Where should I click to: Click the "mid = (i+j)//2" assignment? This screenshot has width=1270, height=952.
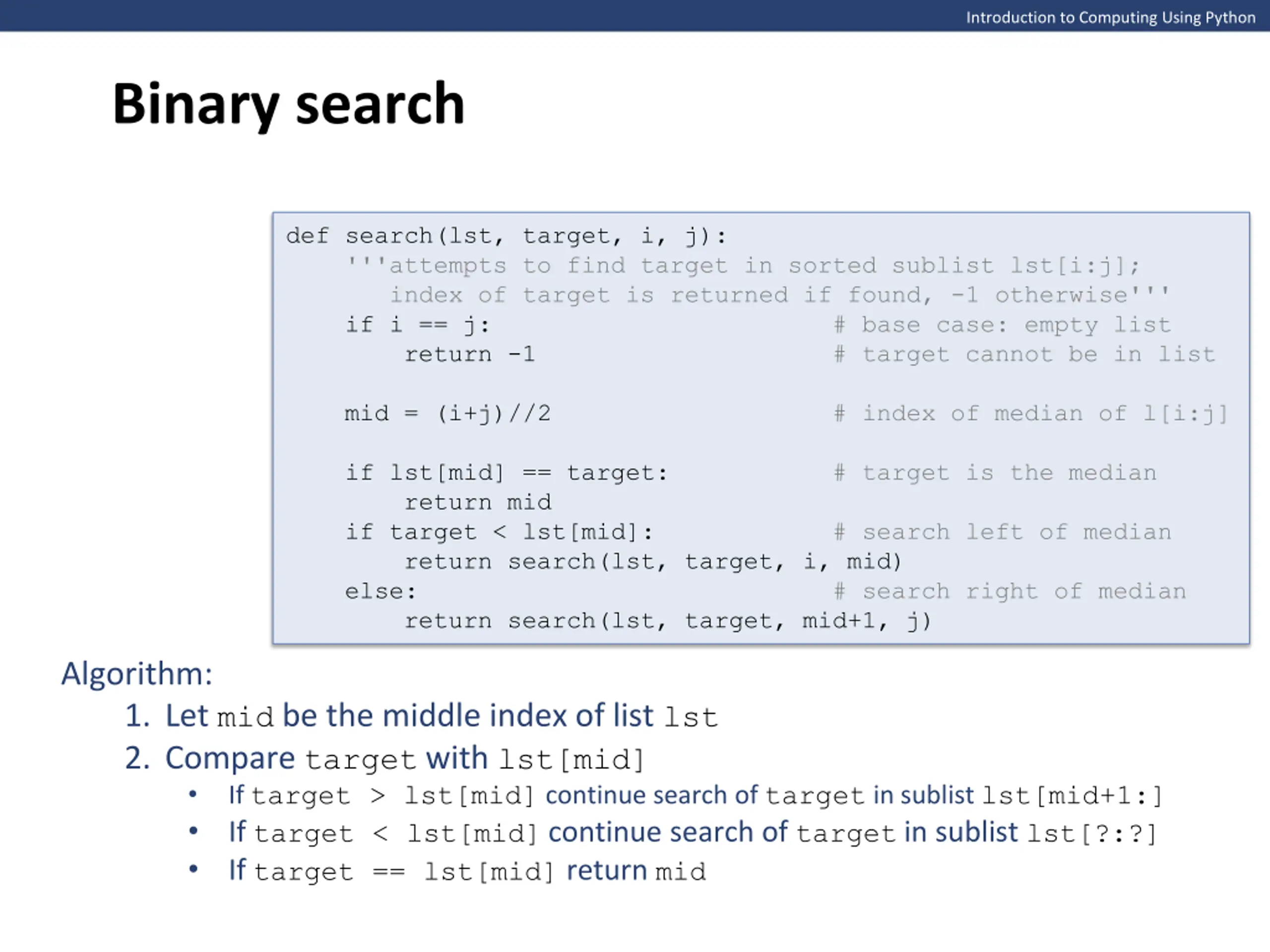(x=447, y=414)
